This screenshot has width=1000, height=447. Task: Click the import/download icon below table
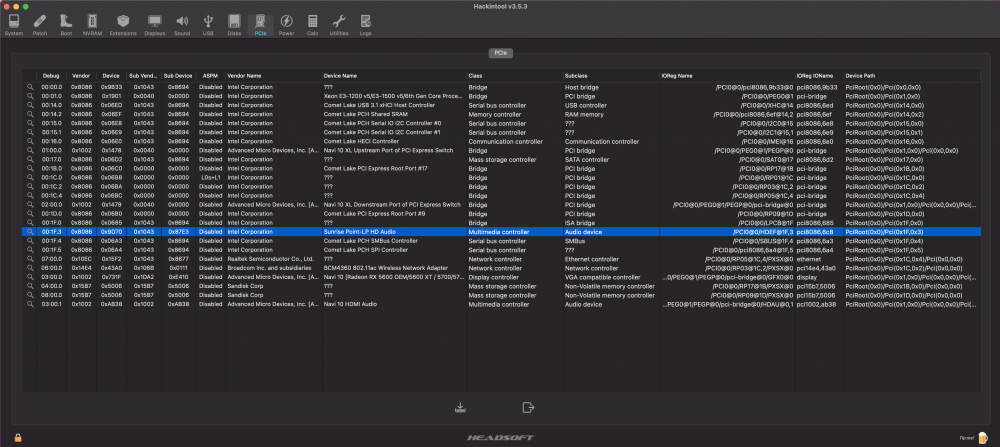point(460,407)
